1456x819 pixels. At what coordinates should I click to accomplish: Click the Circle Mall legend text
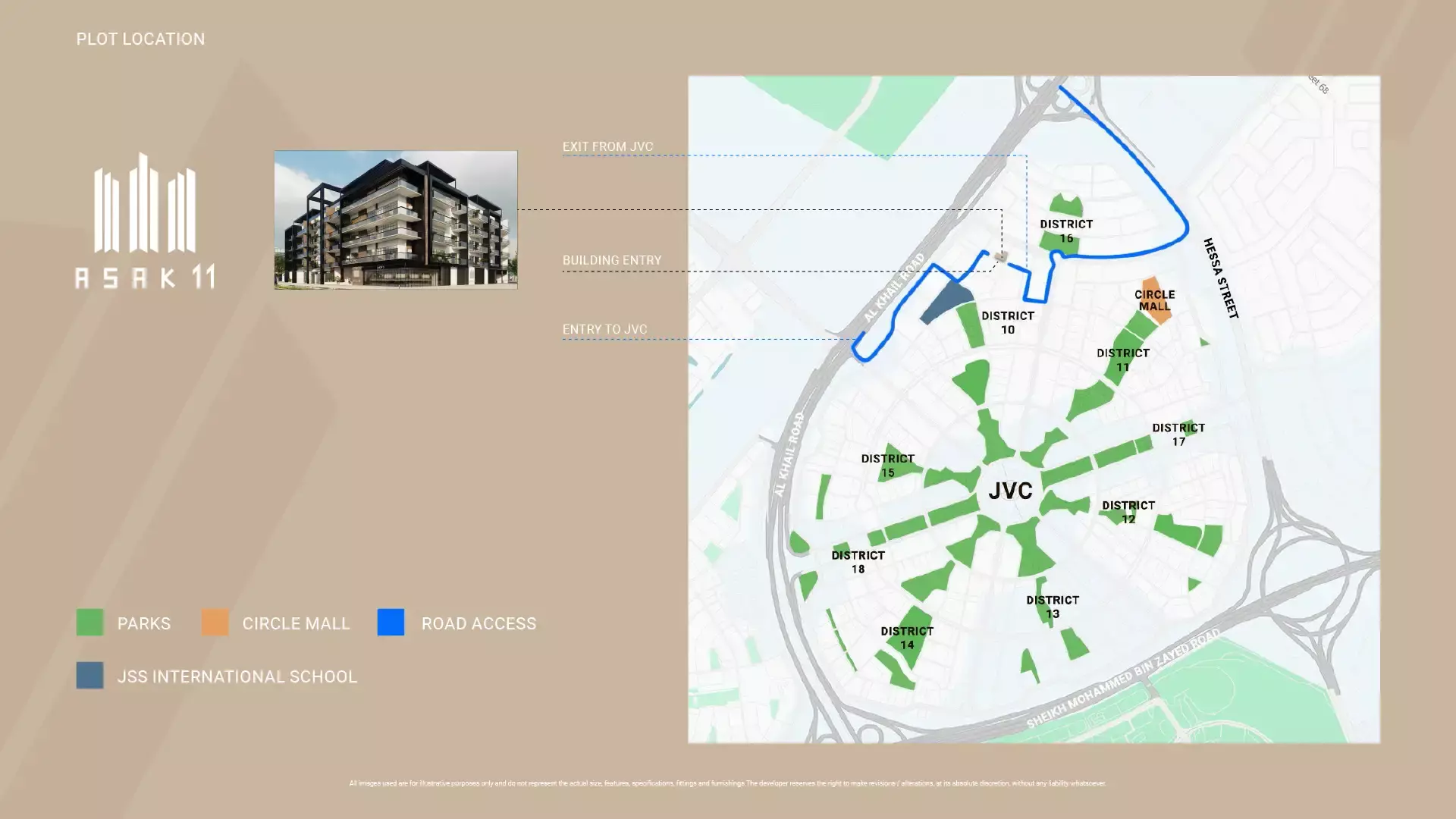click(295, 623)
